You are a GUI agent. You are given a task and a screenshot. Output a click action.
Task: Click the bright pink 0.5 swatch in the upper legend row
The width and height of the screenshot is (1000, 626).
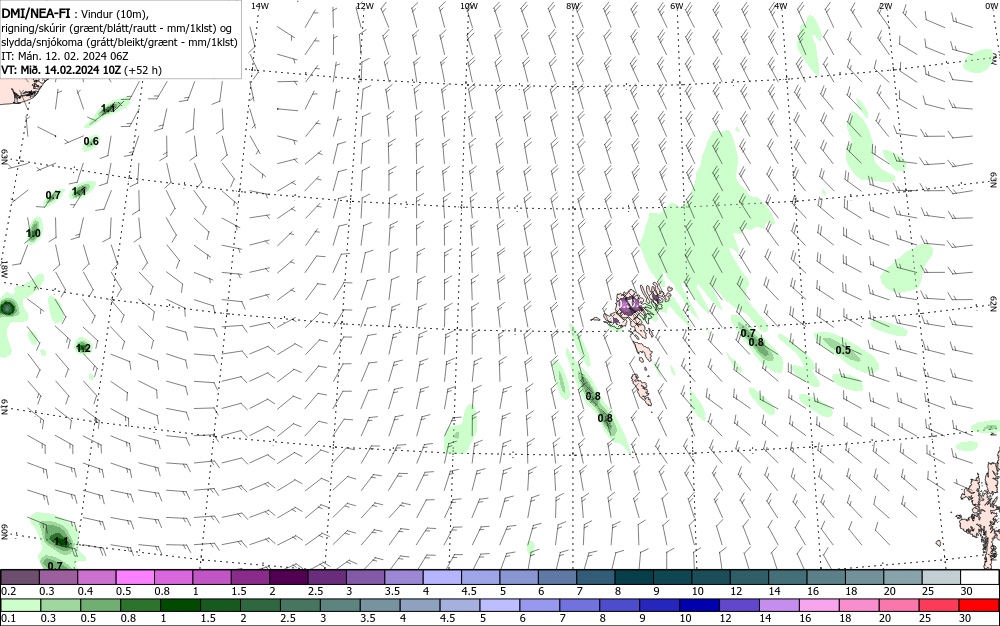[x=135, y=578]
